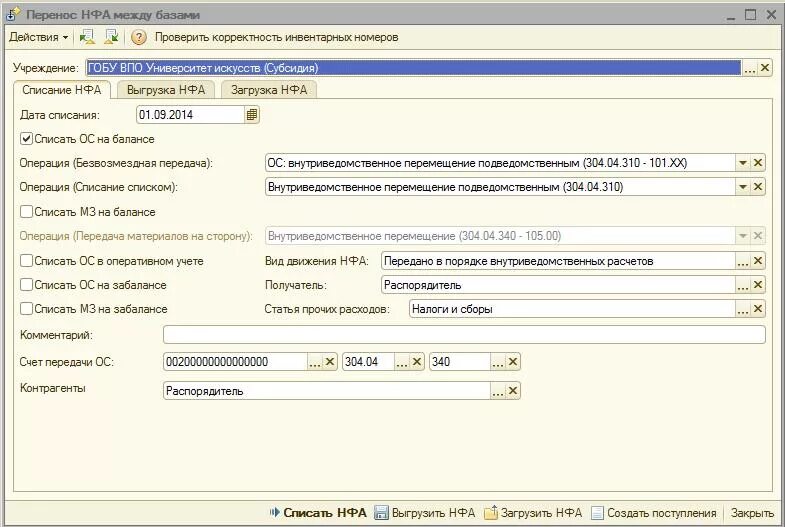Click the Выгрузить НФА button
This screenshot has width=785, height=527.
(425, 512)
